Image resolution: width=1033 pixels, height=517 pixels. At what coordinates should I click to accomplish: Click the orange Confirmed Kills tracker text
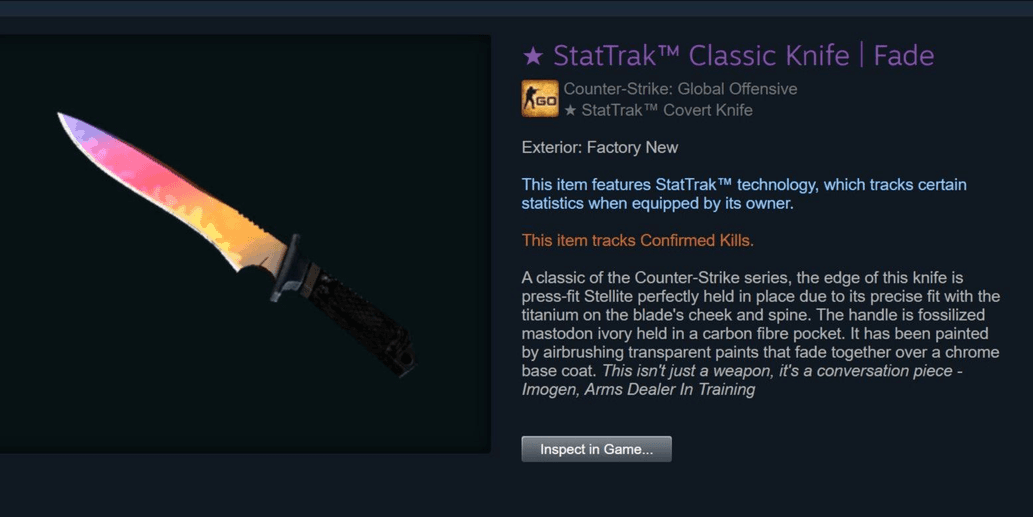coord(637,240)
